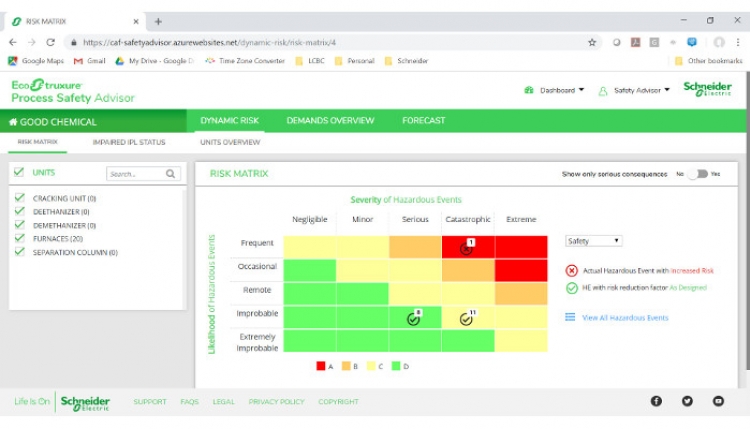Toggle Show only serious consequences switch
The width and height of the screenshot is (750, 429).
[x=698, y=174]
